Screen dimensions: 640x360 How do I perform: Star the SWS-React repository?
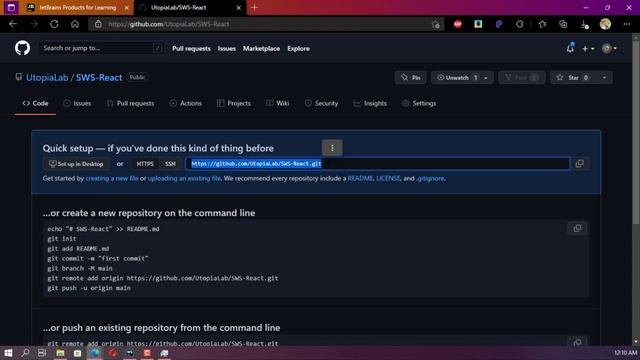573,78
